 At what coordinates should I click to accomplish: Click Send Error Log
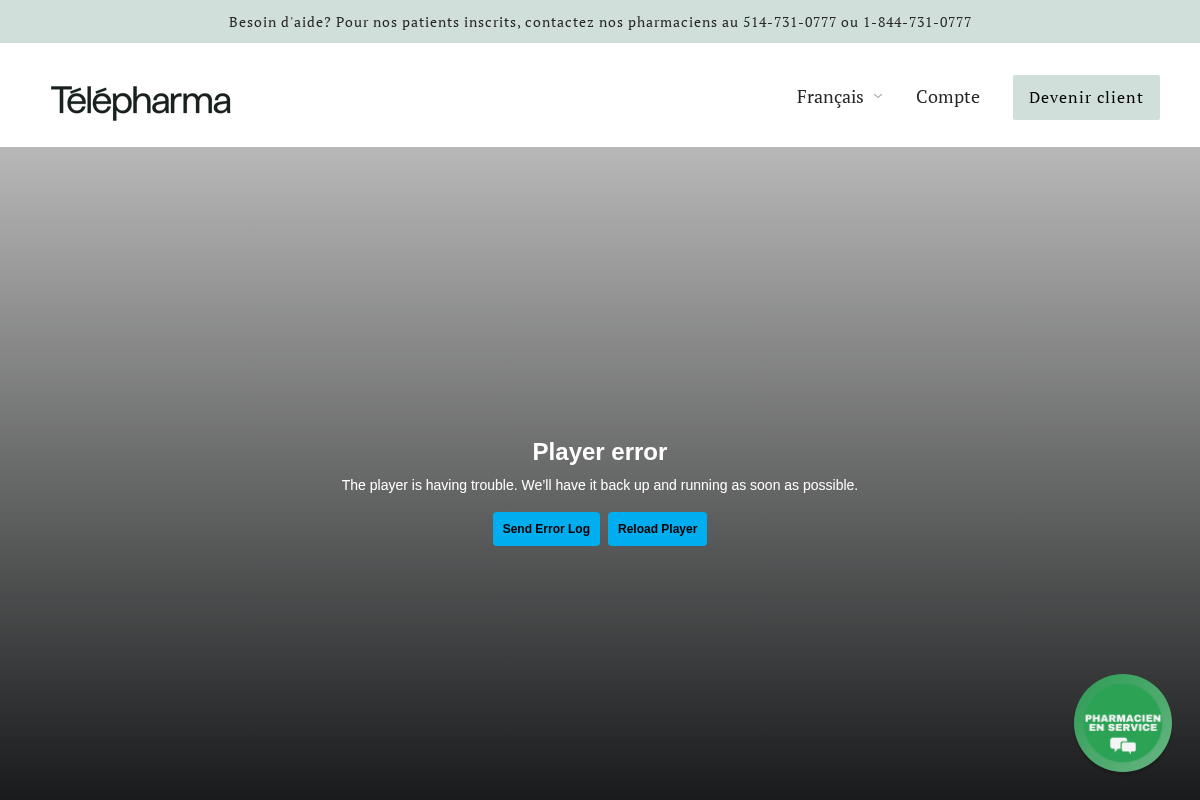coord(546,529)
